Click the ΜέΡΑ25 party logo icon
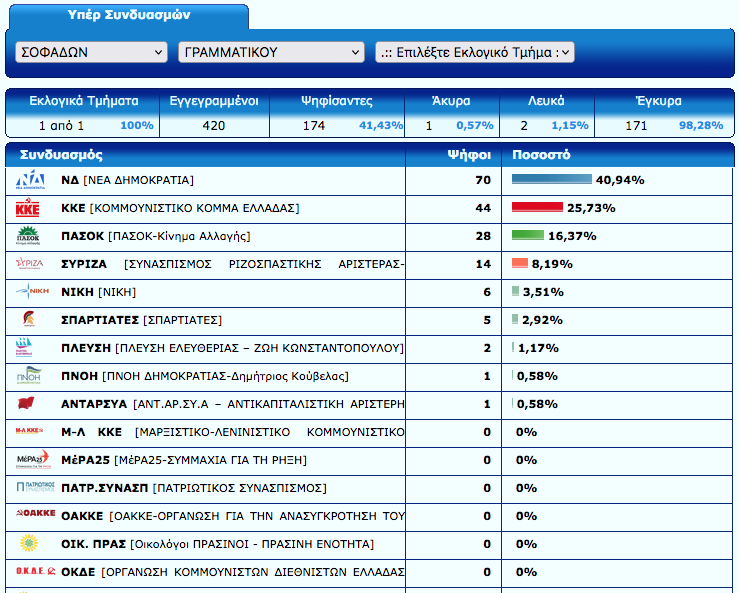739x593 pixels. 27,460
